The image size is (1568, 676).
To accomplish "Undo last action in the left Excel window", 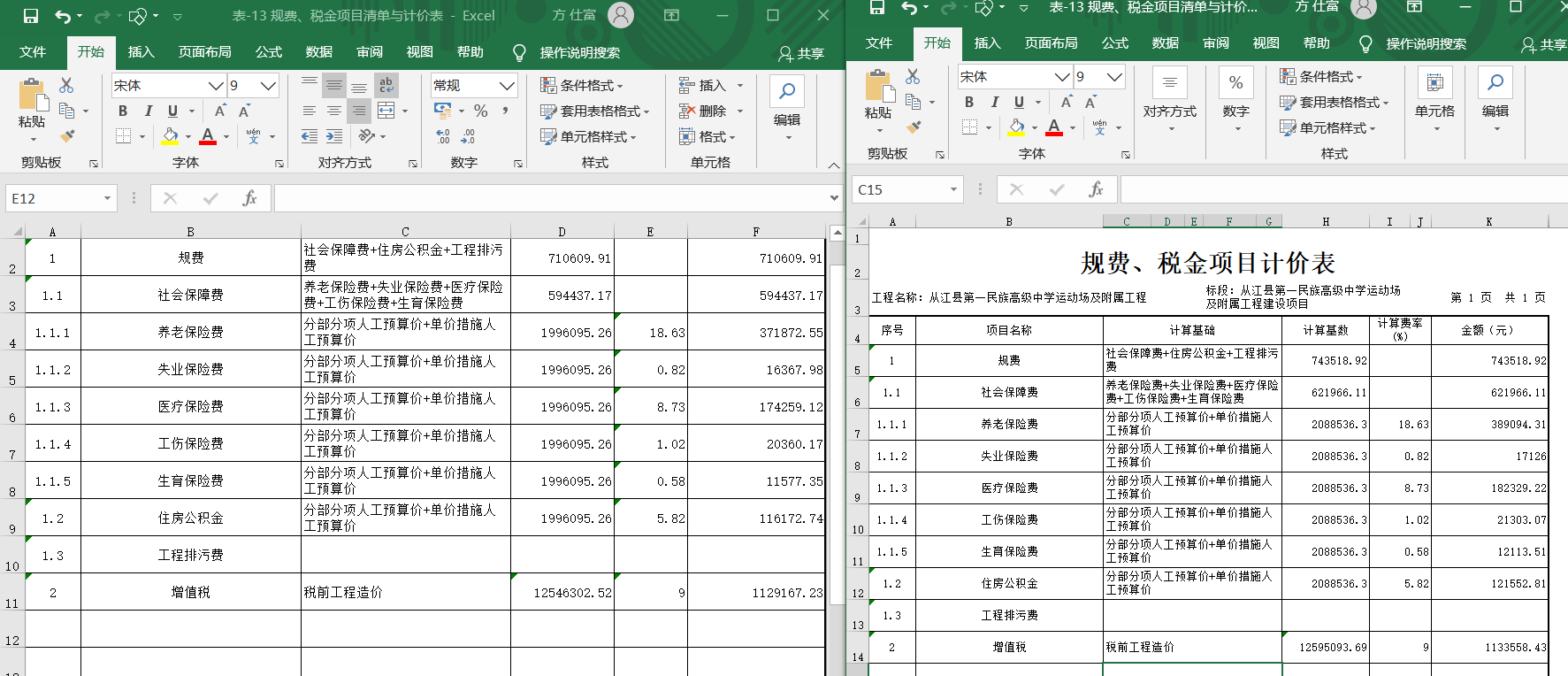I will coord(63,16).
